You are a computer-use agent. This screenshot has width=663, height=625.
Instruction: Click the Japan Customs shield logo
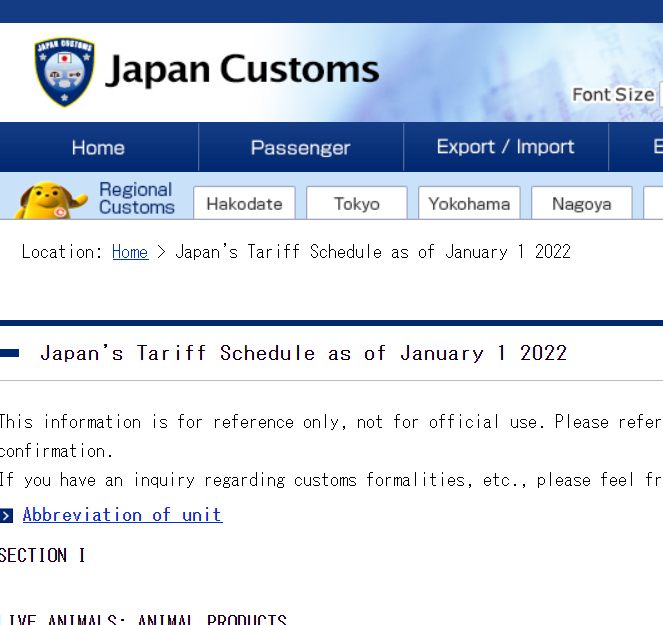(64, 72)
